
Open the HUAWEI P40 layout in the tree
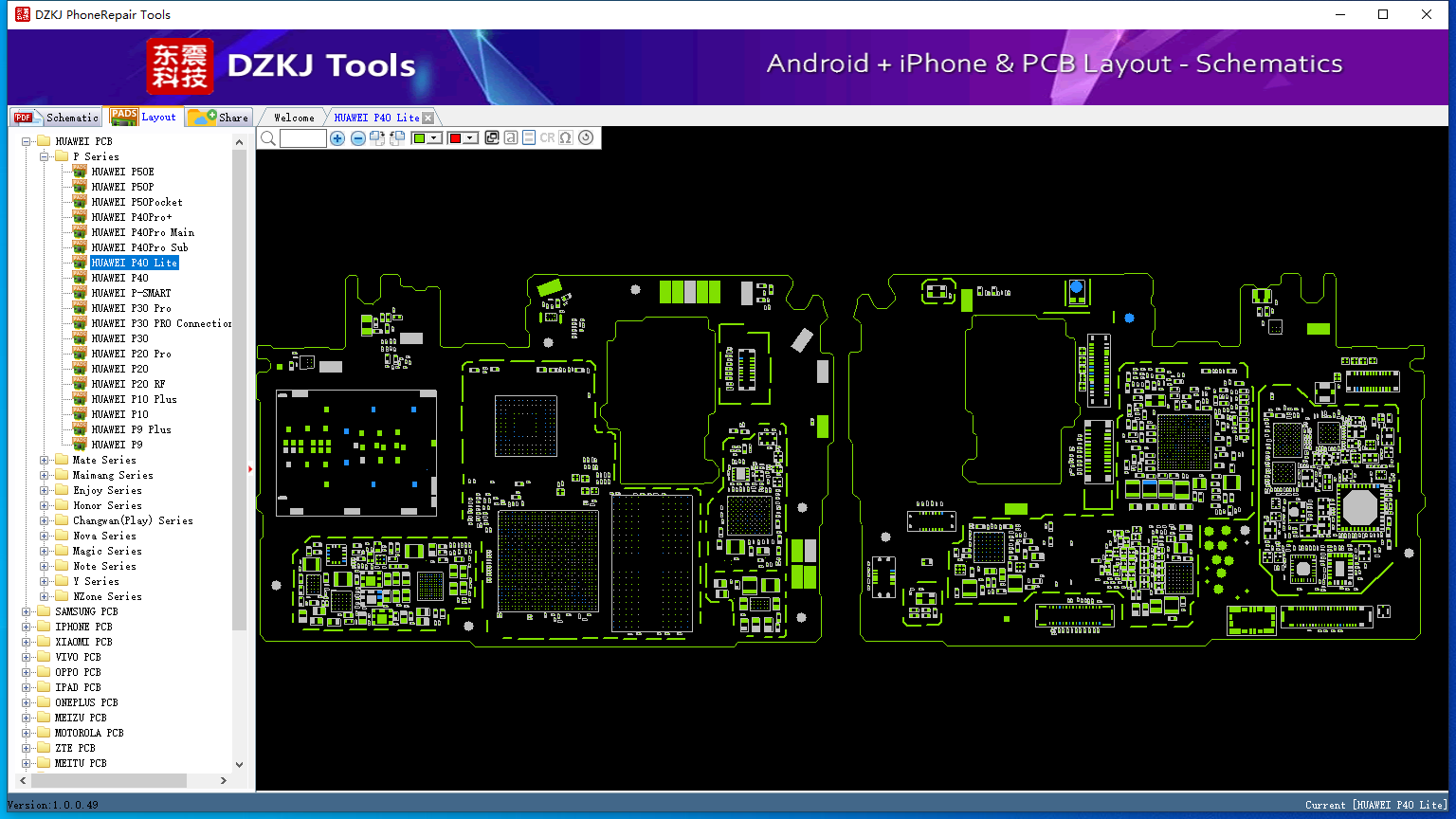[119, 278]
